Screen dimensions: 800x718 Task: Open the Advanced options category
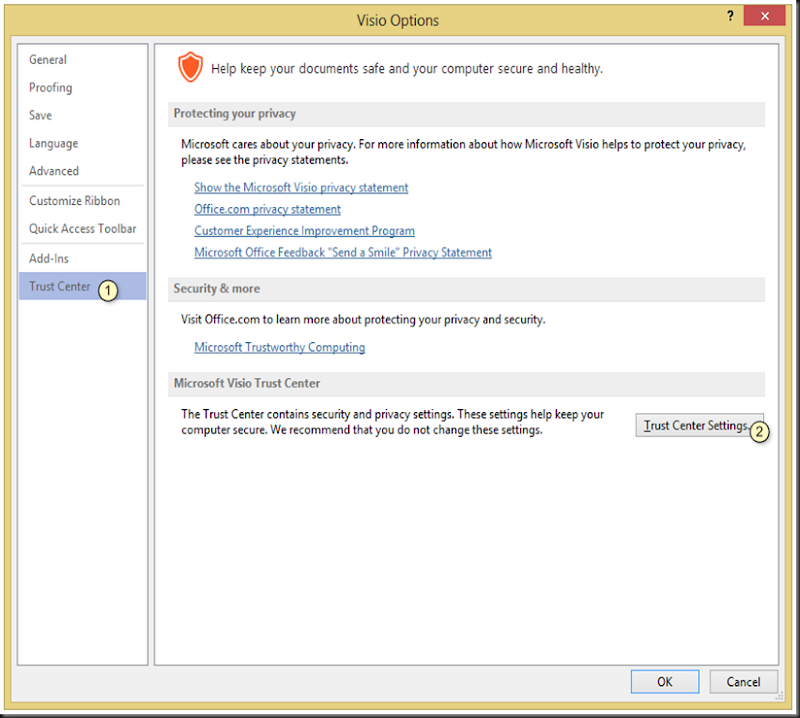[54, 171]
